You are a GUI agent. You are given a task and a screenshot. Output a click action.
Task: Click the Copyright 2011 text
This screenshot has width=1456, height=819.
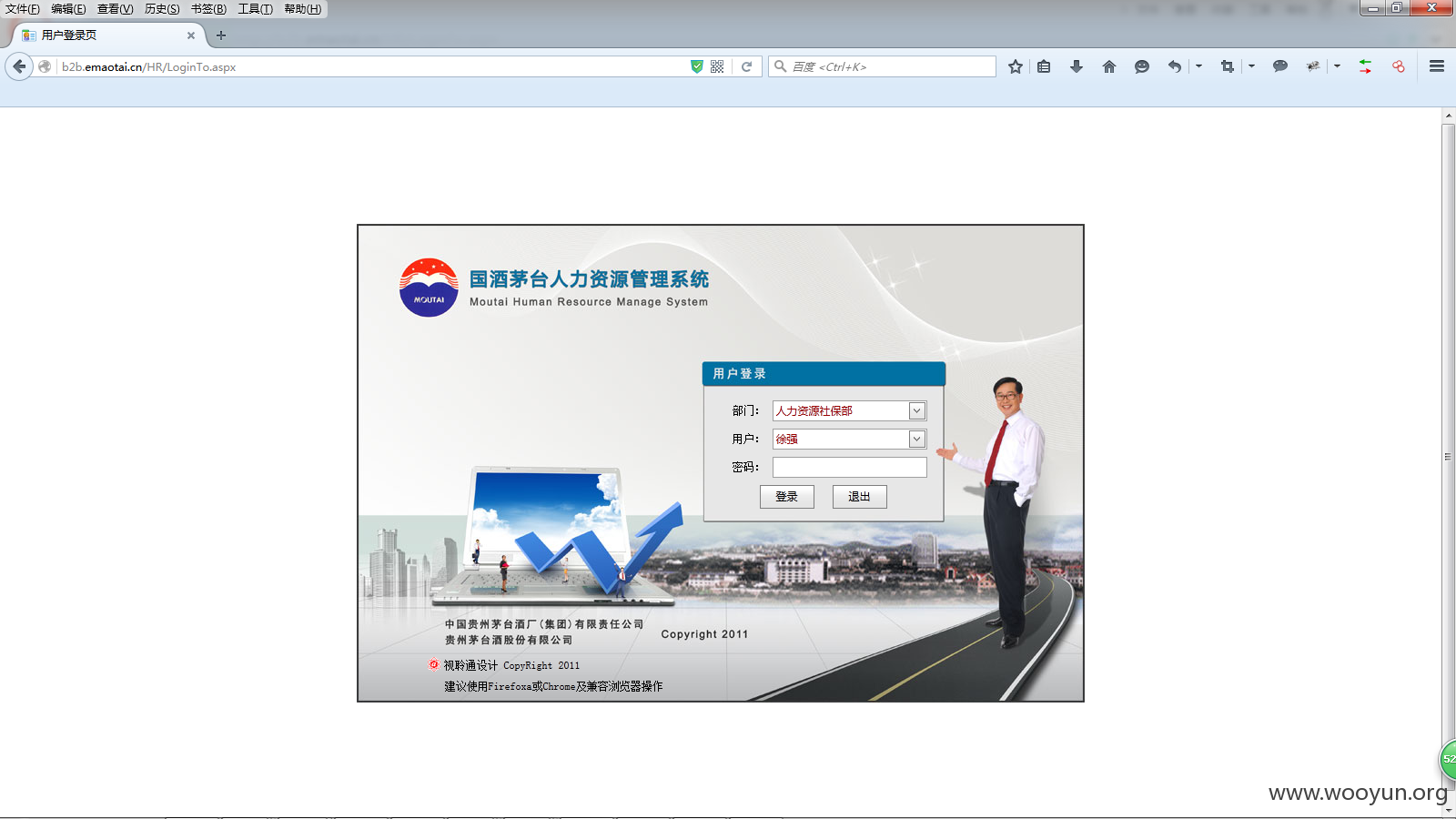coord(704,634)
